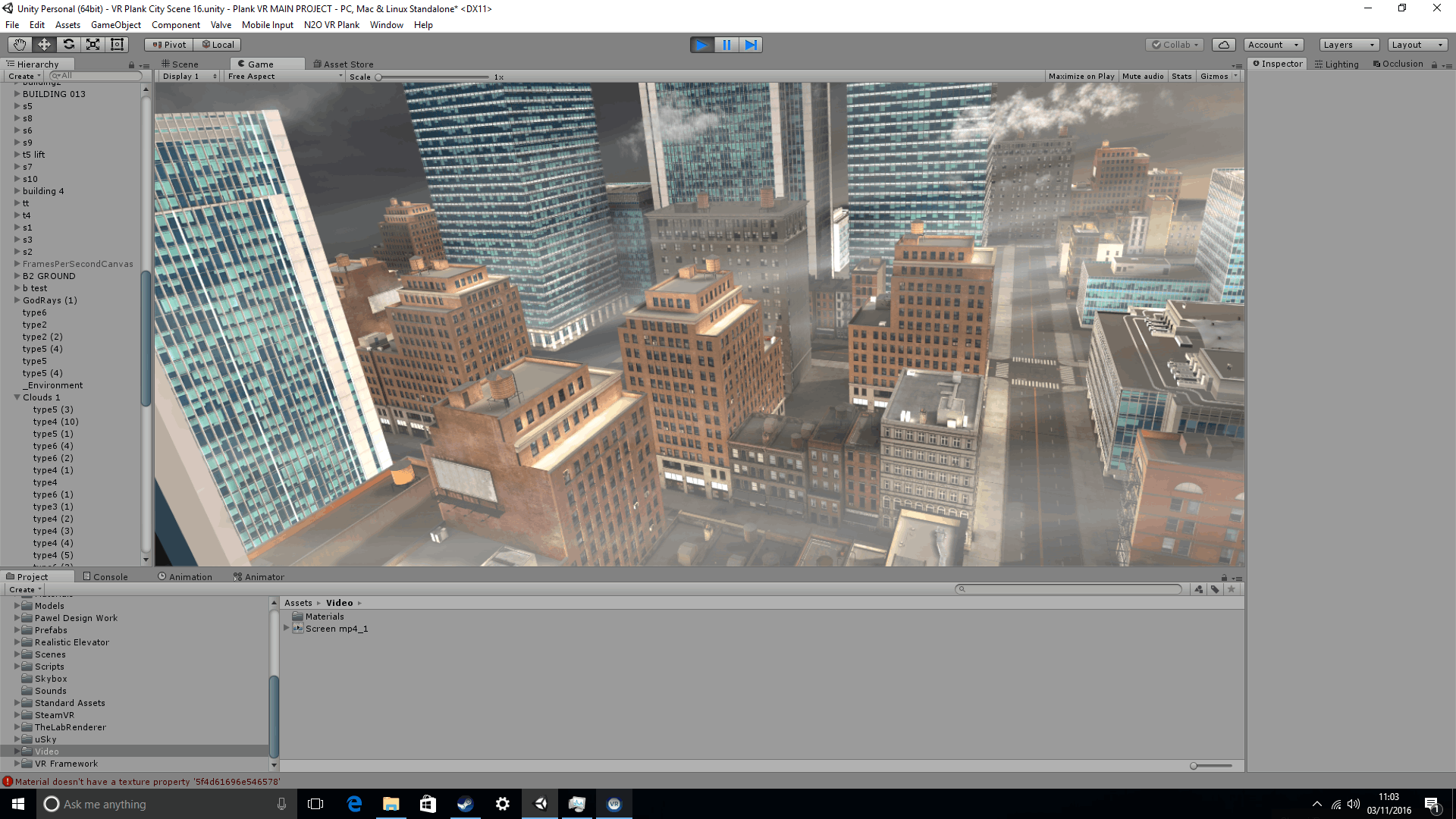1456x819 pixels.
Task: Click the Step frame button
Action: coord(751,45)
